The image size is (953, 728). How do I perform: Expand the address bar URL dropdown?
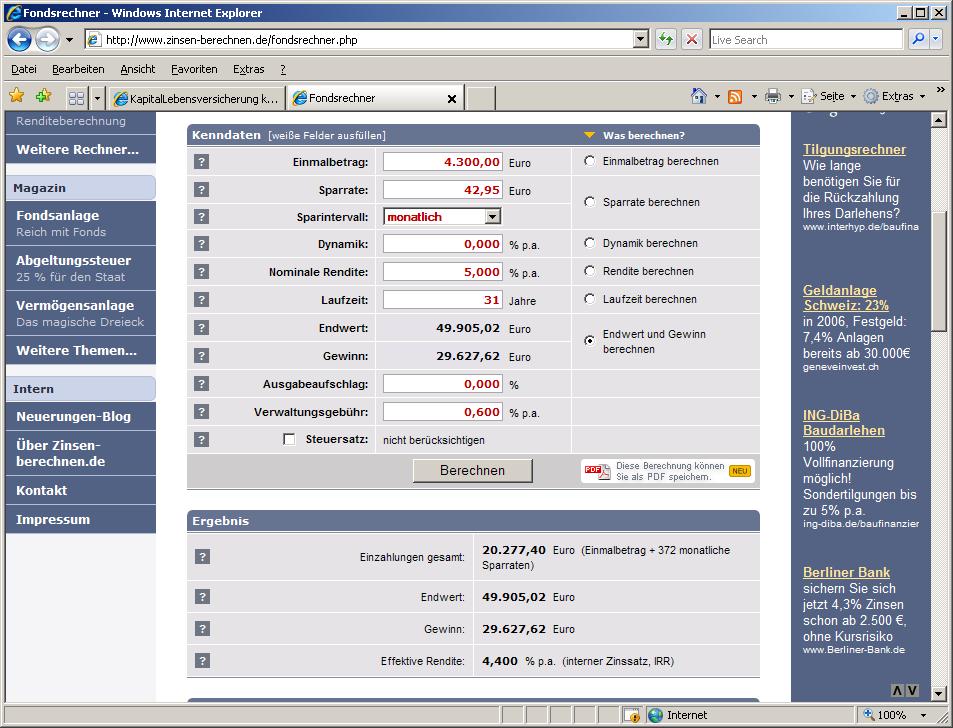(641, 40)
